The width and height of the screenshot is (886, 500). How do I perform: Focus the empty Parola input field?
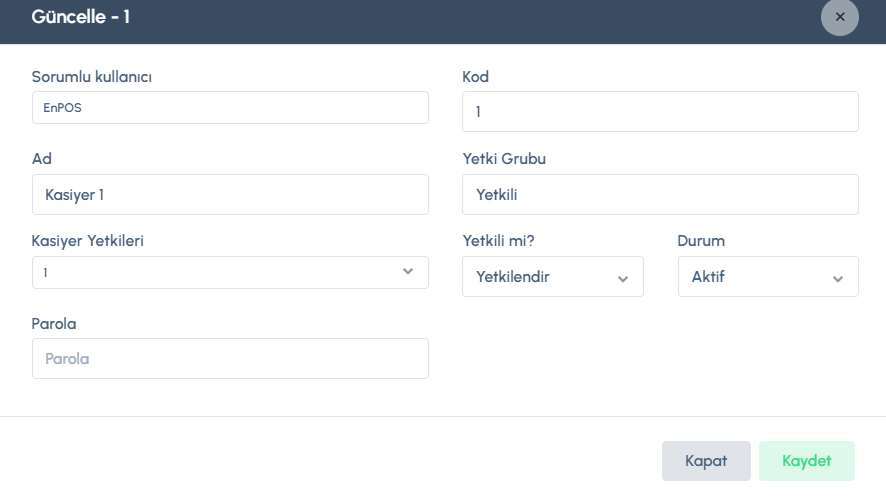pos(230,358)
